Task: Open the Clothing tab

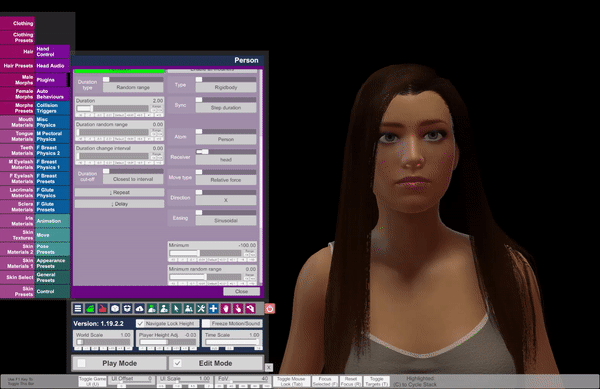Action: 17,23
